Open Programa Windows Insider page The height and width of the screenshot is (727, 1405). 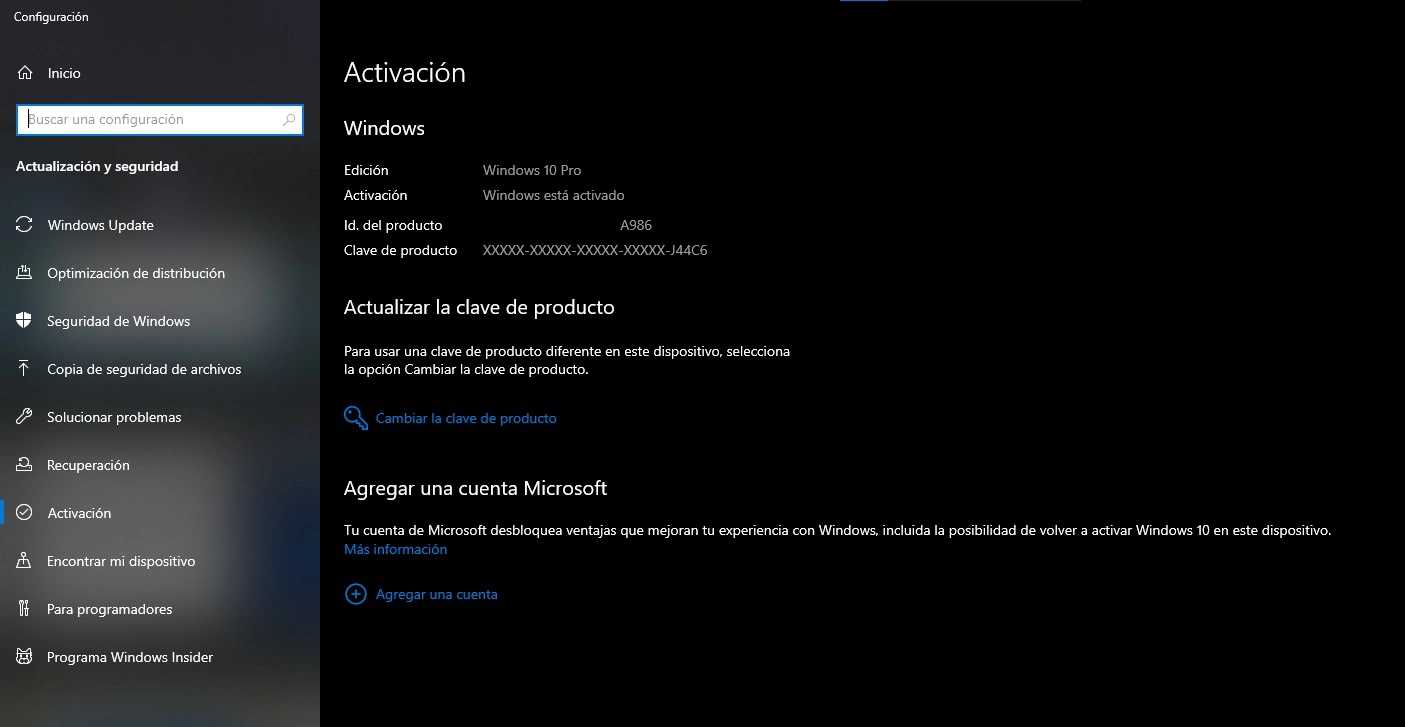[160, 657]
